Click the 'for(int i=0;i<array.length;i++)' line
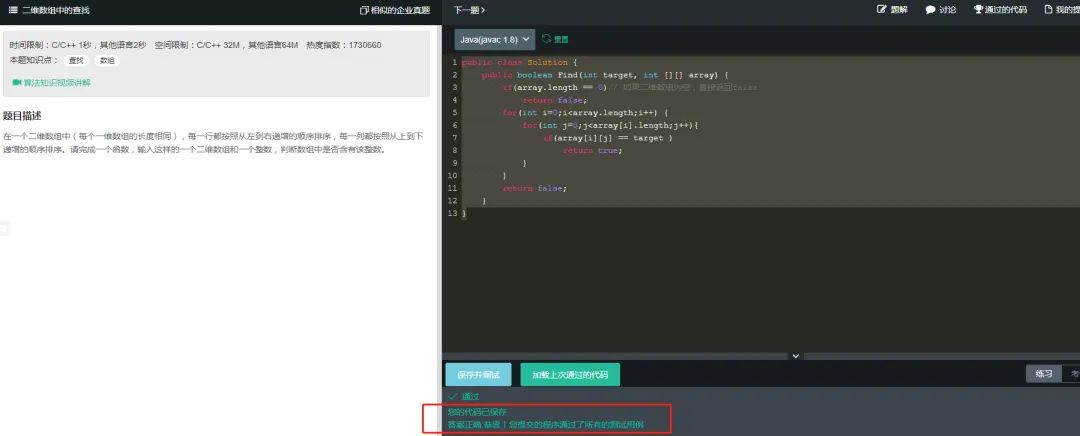 [585, 113]
